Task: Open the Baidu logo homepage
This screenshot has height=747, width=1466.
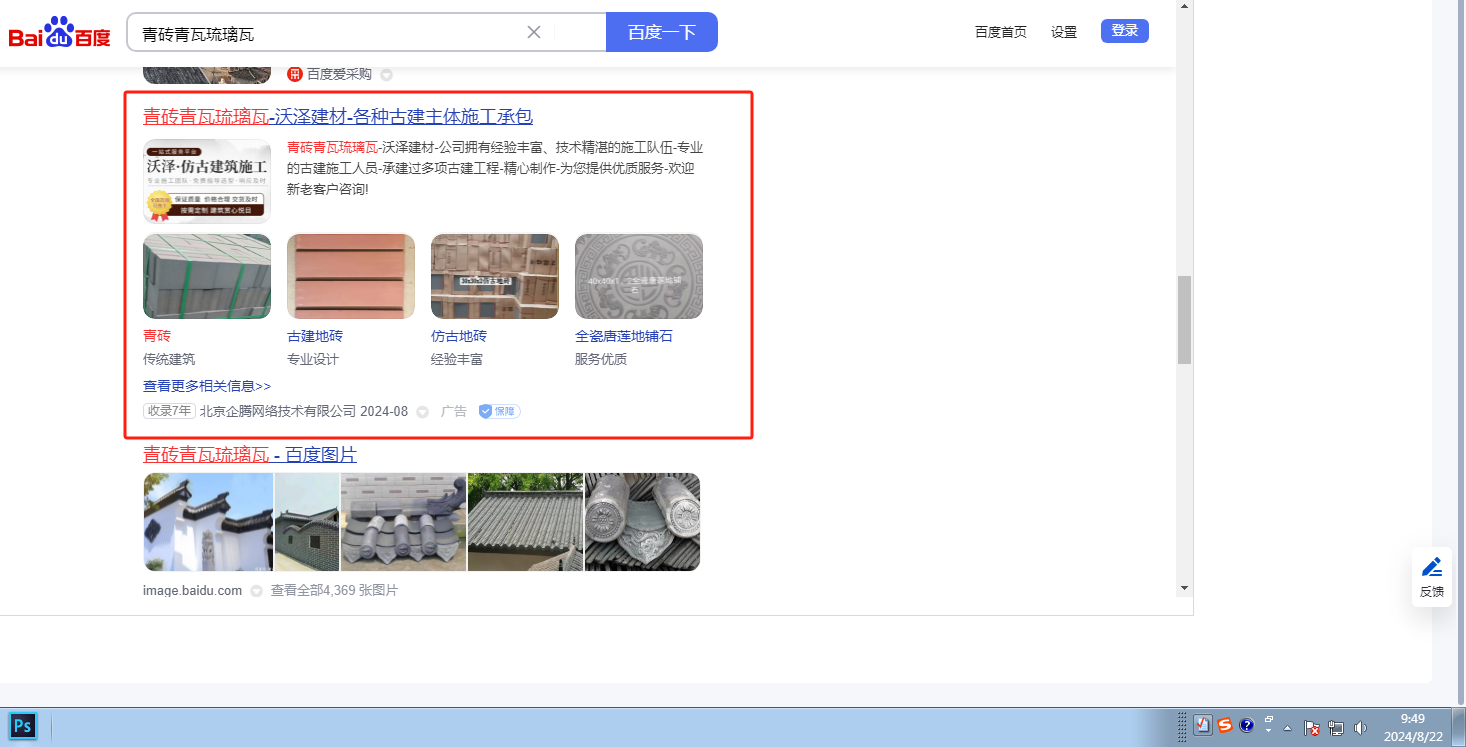Action: click(60, 33)
